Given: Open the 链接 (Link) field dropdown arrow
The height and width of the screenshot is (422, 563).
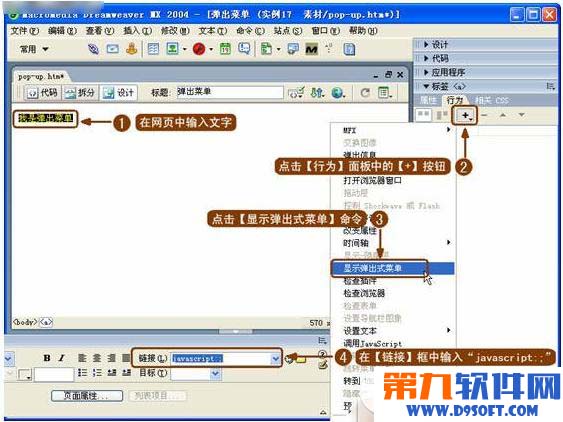Looking at the screenshot, I should pyautogui.click(x=275, y=358).
